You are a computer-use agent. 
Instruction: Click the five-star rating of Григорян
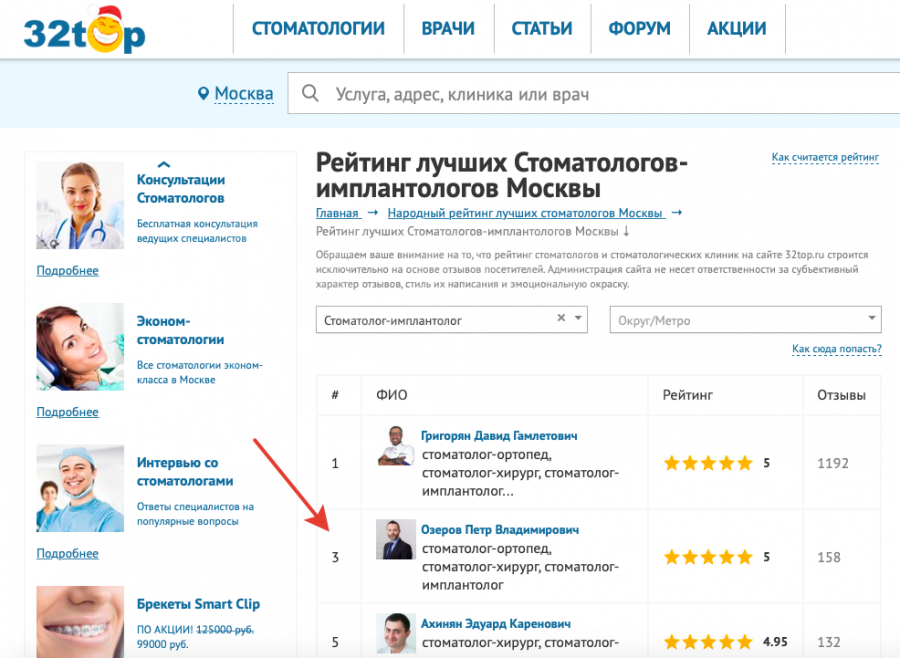click(707, 463)
